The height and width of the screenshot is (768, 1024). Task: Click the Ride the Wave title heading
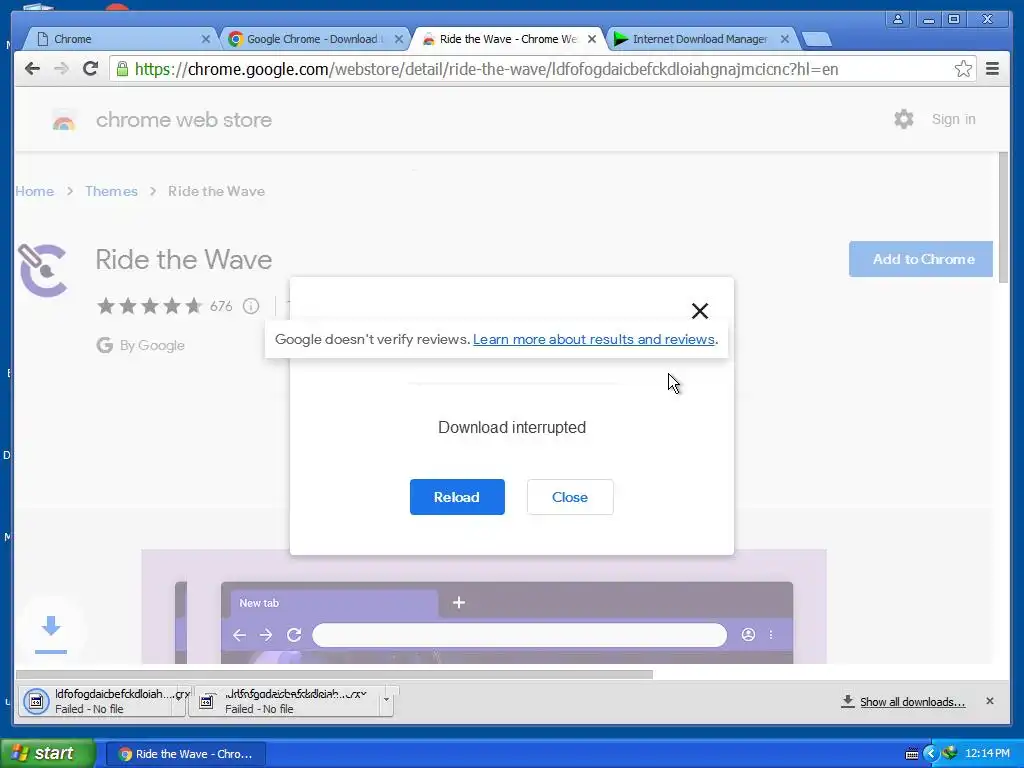pos(184,259)
